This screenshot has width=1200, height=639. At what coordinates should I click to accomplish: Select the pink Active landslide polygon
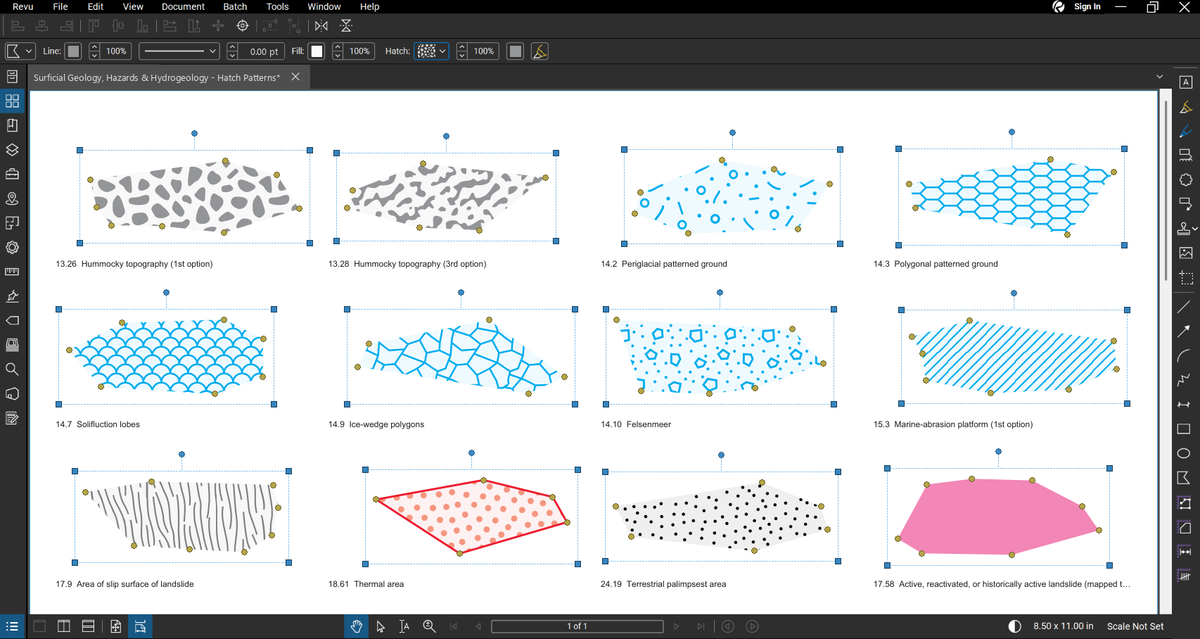(x=1000, y=517)
